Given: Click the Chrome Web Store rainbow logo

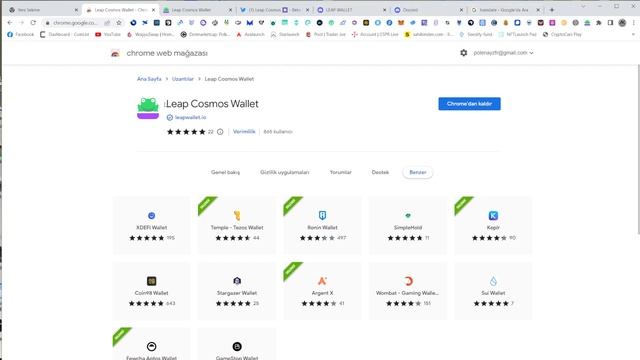Looking at the screenshot, I should pyautogui.click(x=115, y=53).
